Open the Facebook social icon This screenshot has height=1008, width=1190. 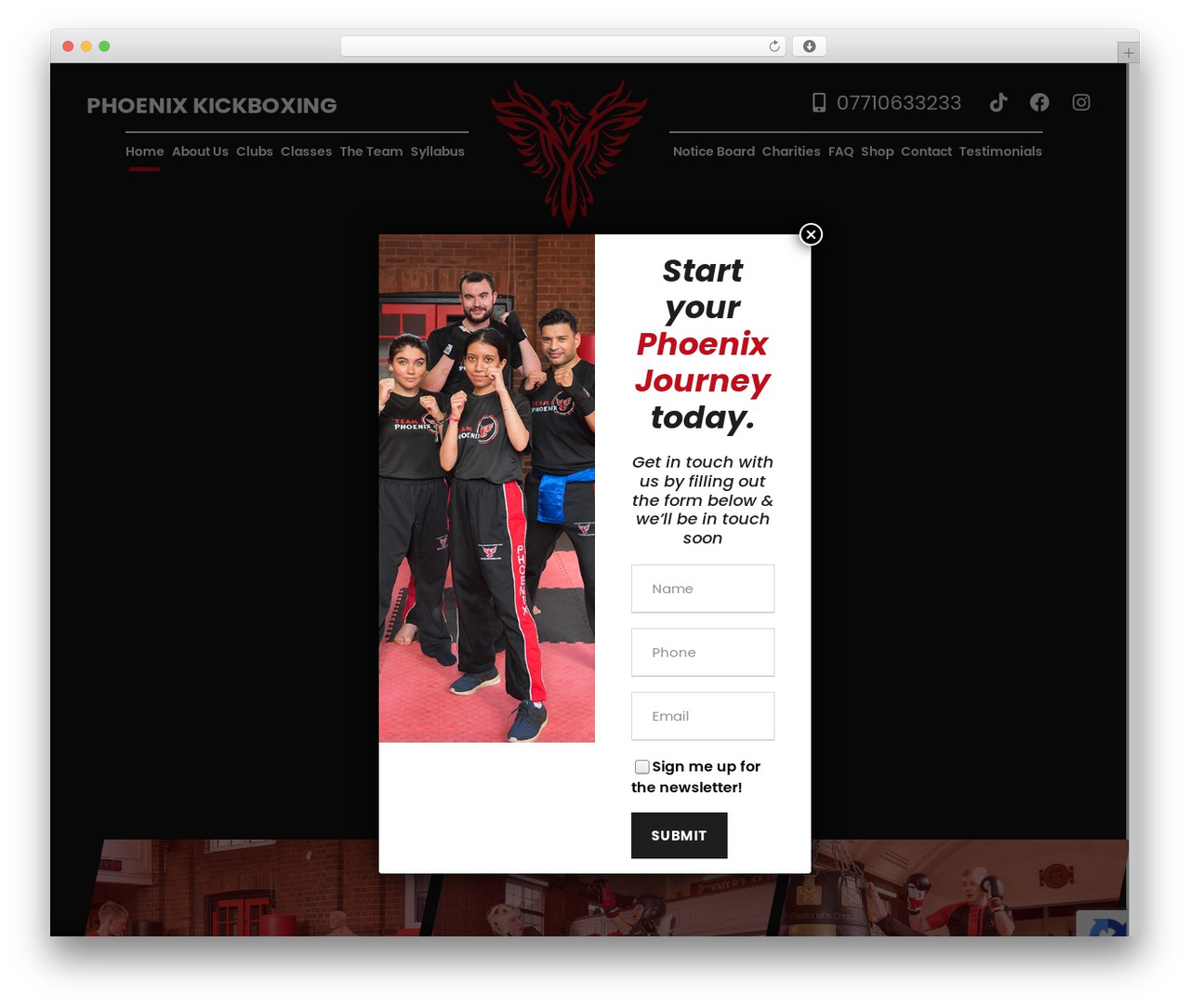1039,102
